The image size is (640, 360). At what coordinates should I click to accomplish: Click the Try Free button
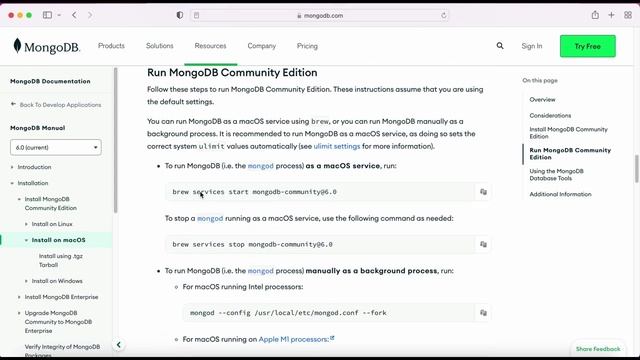tap(587, 46)
